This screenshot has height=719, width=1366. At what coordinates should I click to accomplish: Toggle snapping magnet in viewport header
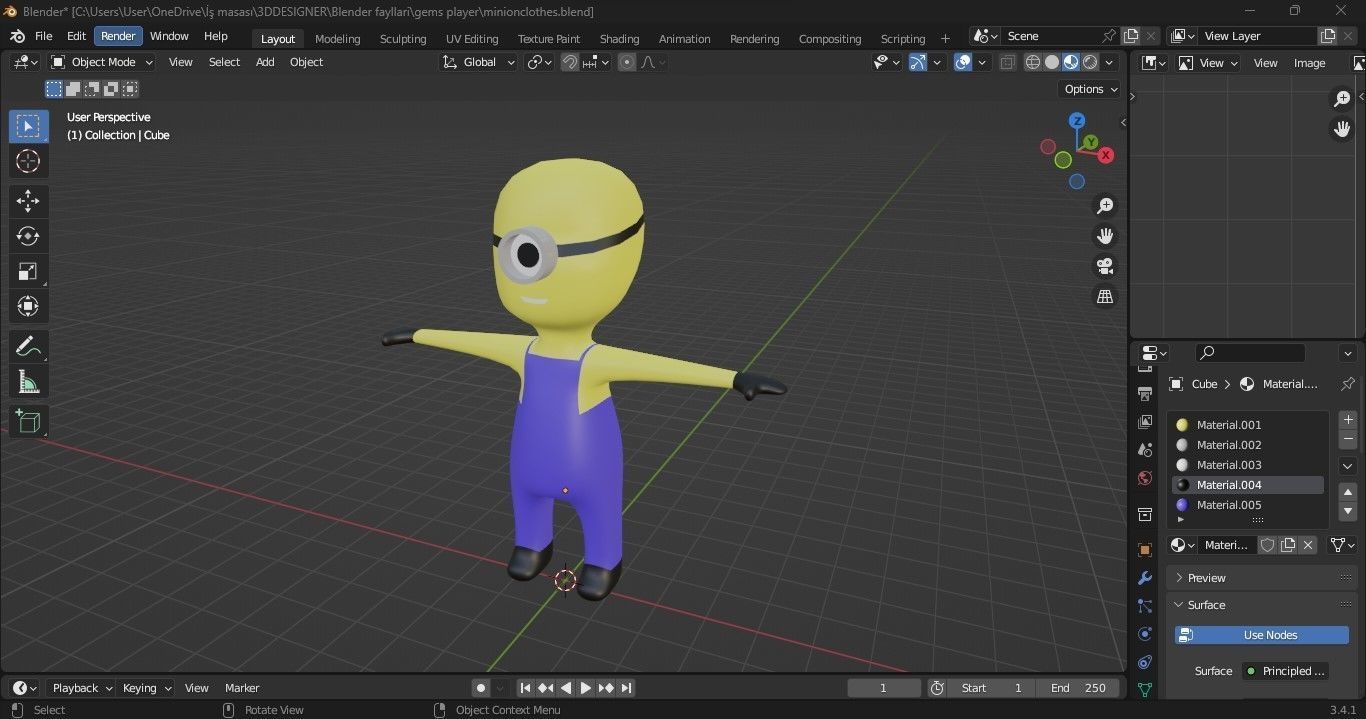pos(570,62)
